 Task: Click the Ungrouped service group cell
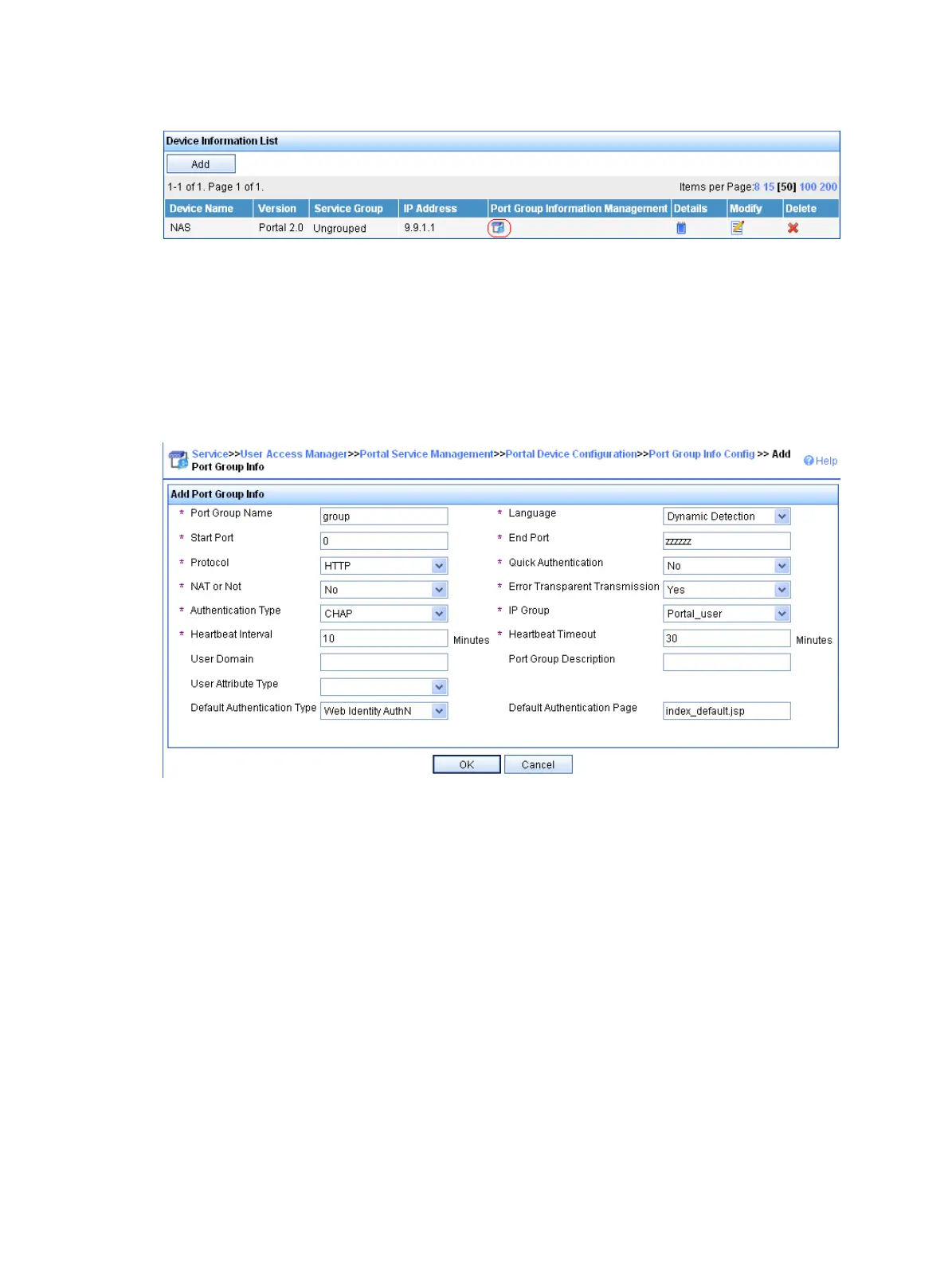[340, 229]
